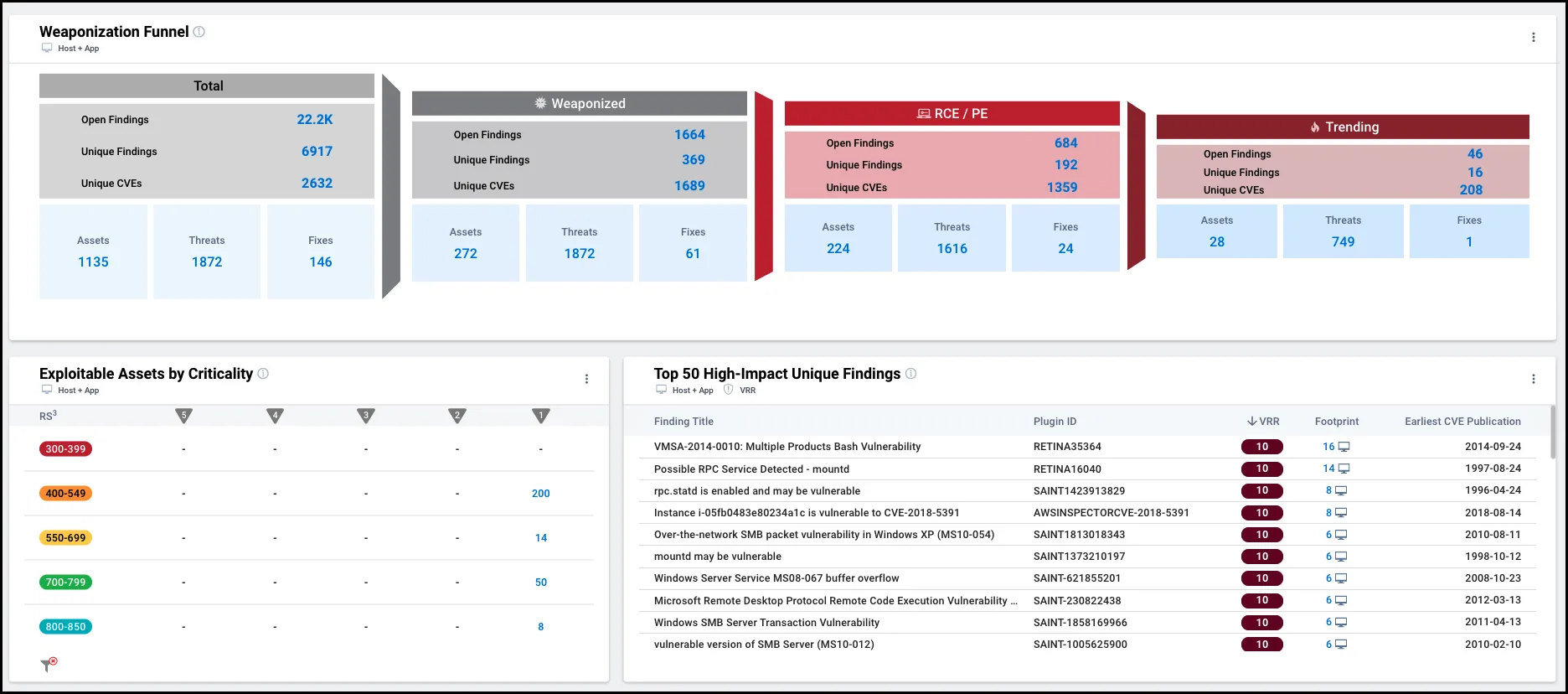The image size is (1568, 694).
Task: Sort by Earliest CVE Publication header
Action: (1463, 422)
